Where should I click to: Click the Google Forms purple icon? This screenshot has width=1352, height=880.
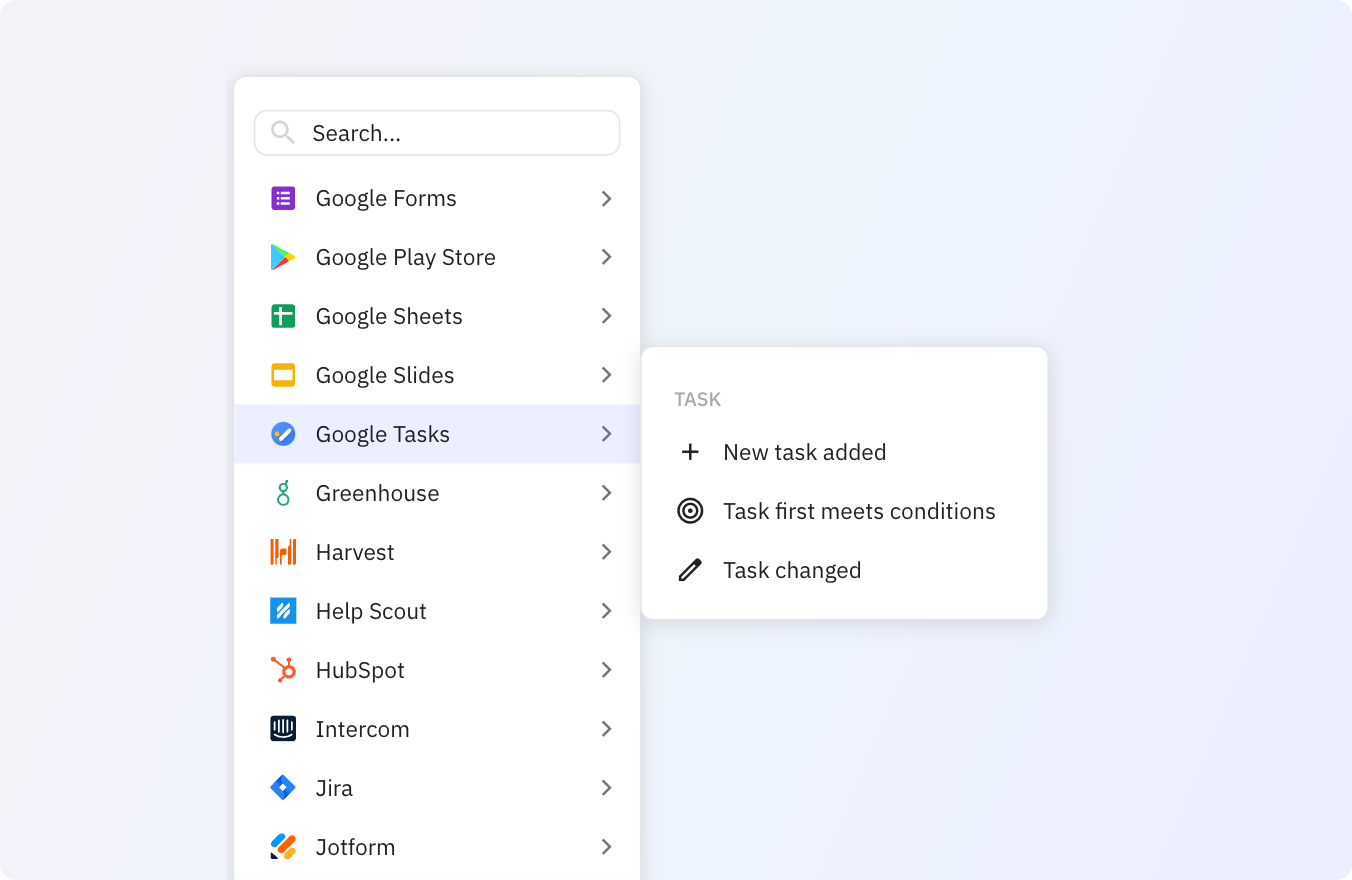coord(283,198)
